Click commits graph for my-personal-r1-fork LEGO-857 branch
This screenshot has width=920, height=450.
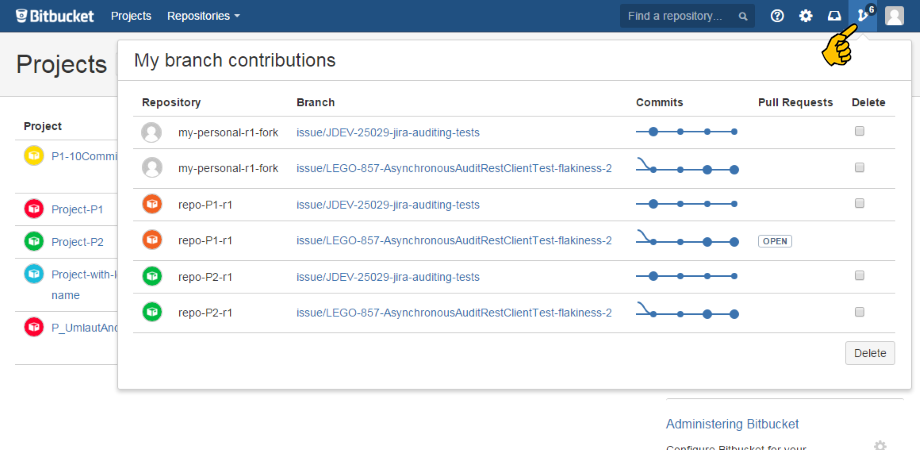click(687, 166)
